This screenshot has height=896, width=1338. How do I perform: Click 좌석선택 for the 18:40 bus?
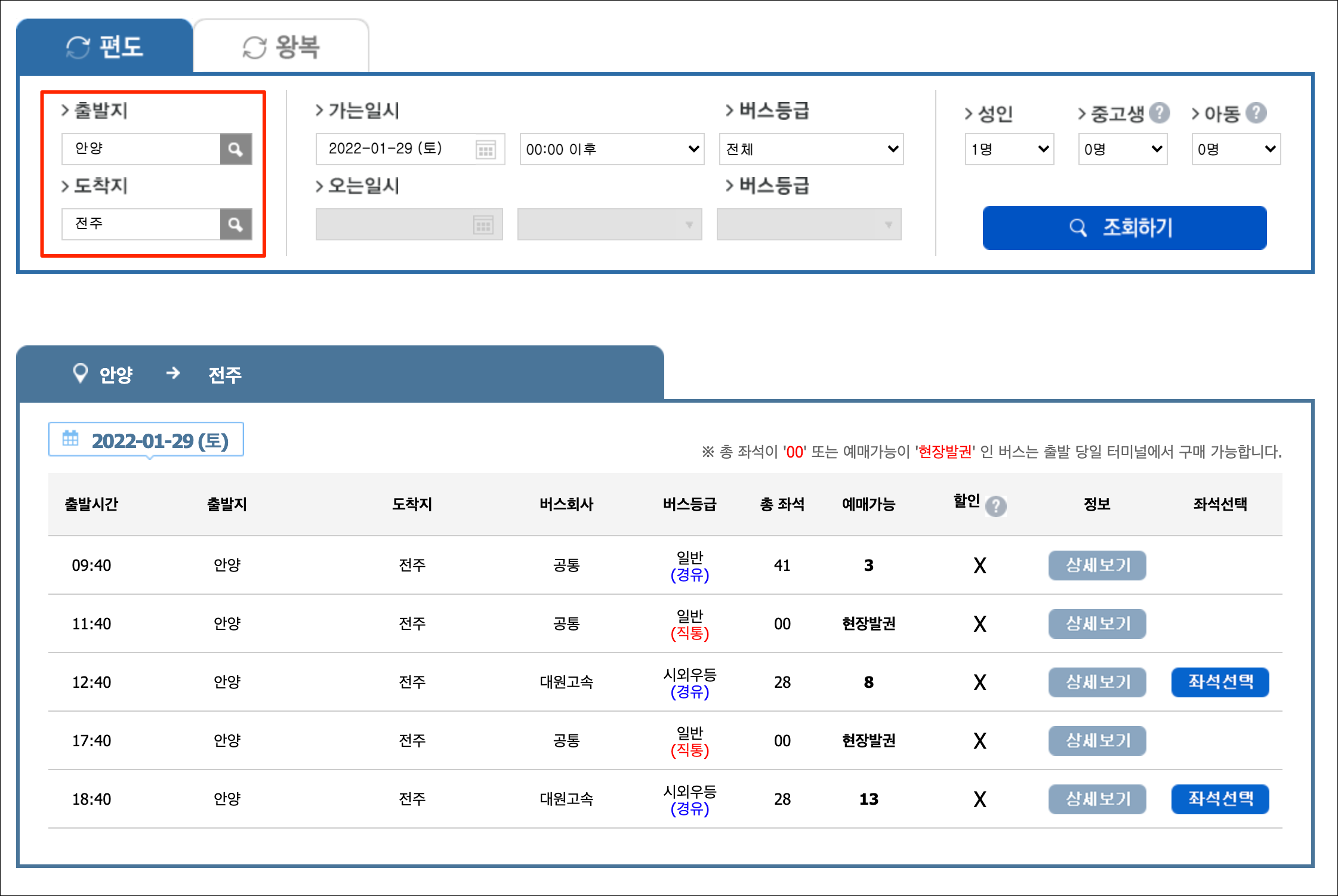click(x=1220, y=799)
